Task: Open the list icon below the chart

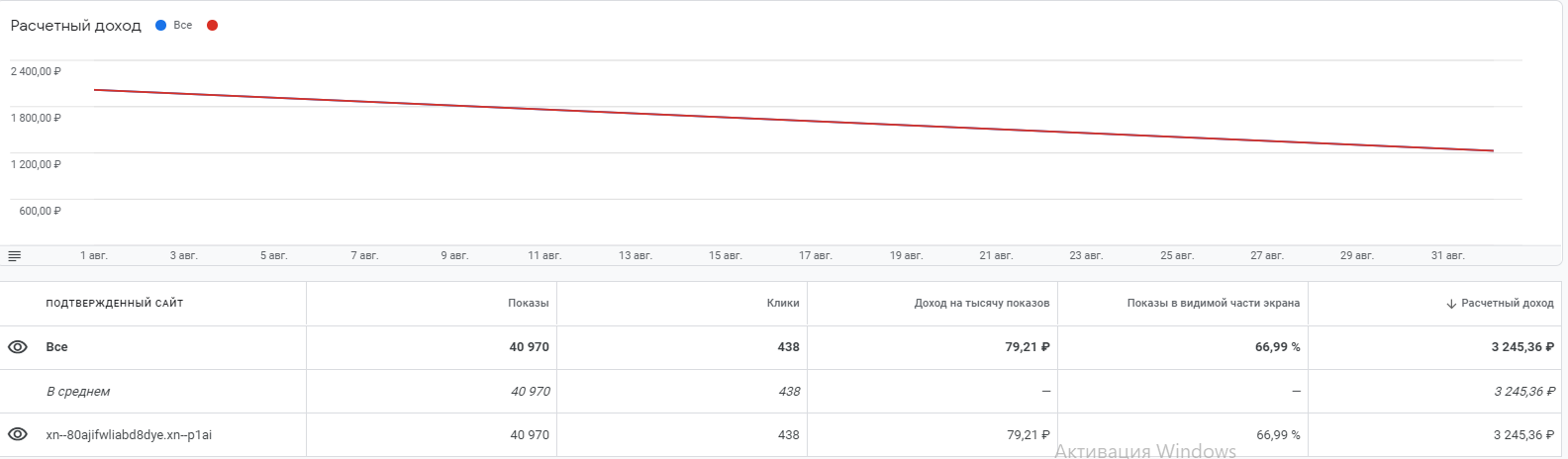Action: coord(15,256)
